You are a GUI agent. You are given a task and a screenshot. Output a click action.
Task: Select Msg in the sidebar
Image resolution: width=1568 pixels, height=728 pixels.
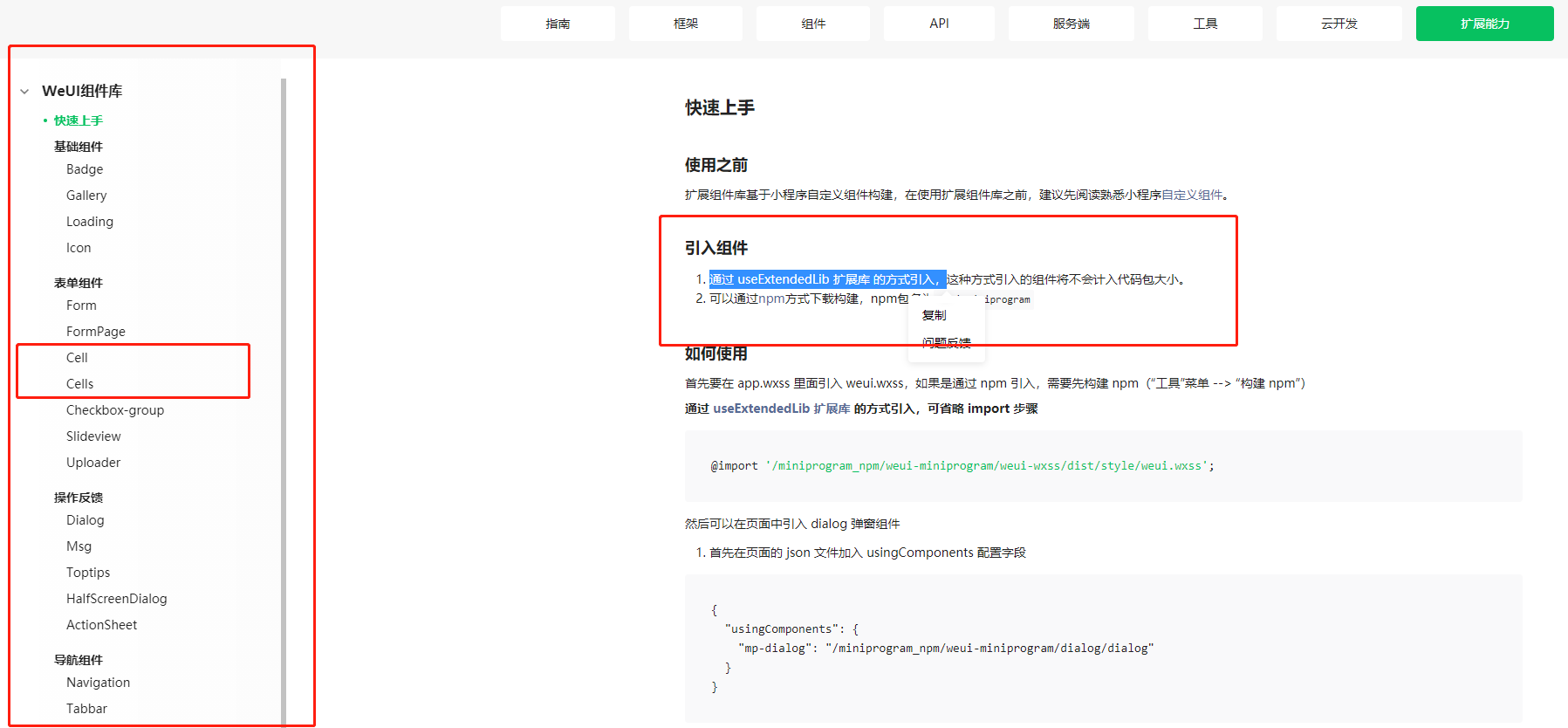[79, 546]
